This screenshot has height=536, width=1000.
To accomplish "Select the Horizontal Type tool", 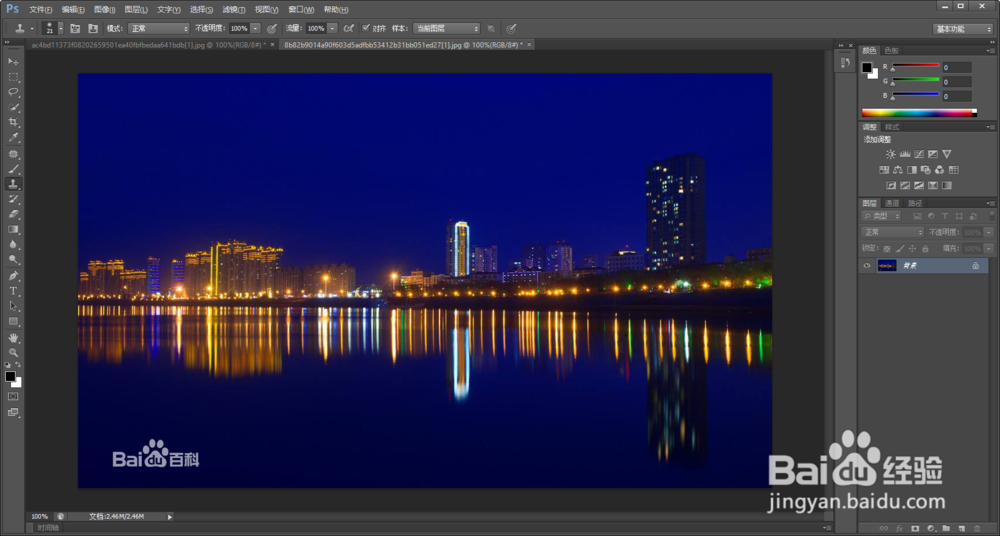I will point(13,291).
